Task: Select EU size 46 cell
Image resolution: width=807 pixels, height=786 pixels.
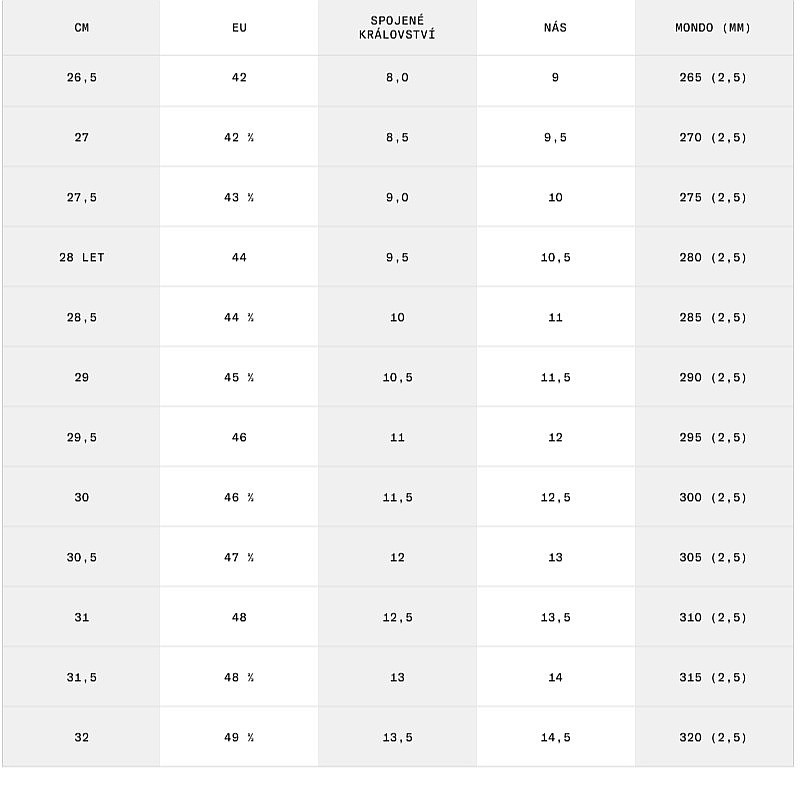Action: 239,438
